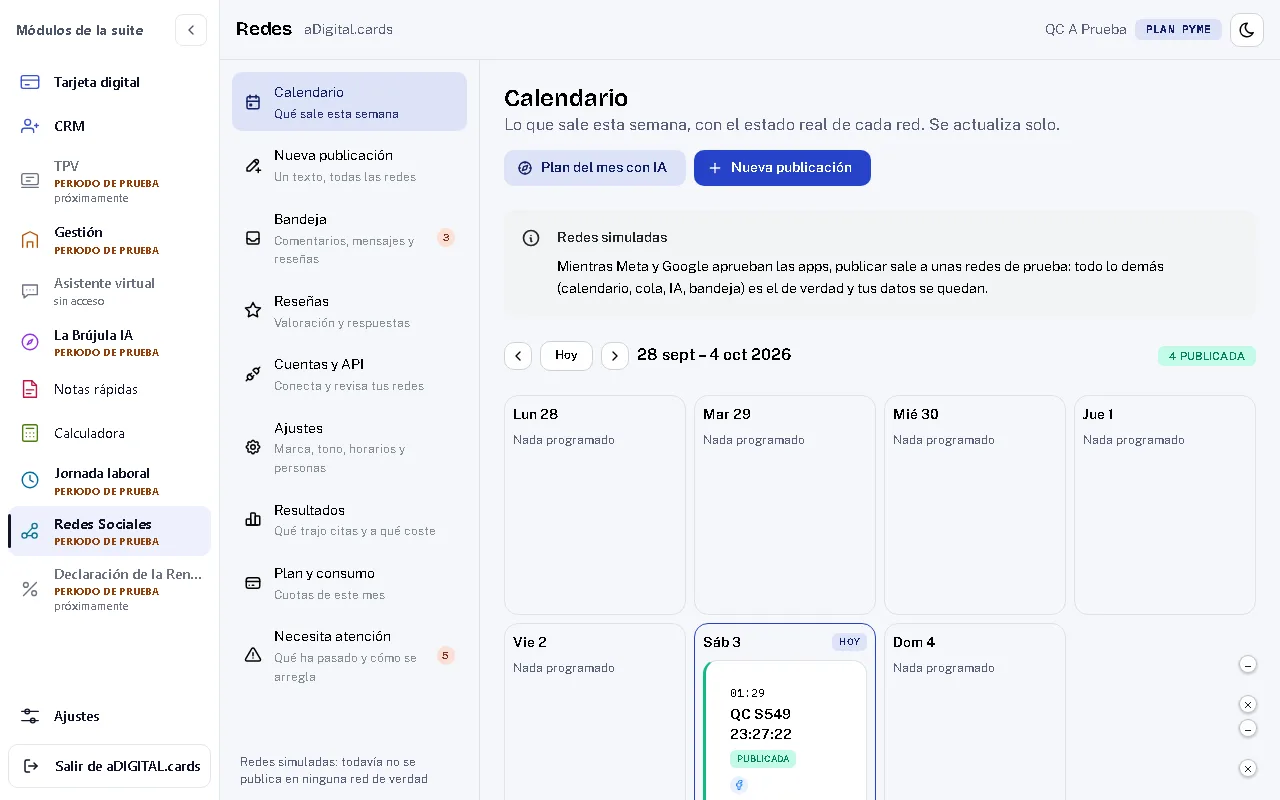Click the Facebook icon on the QC S549 post
Image resolution: width=1280 pixels, height=800 pixels.
(x=739, y=785)
